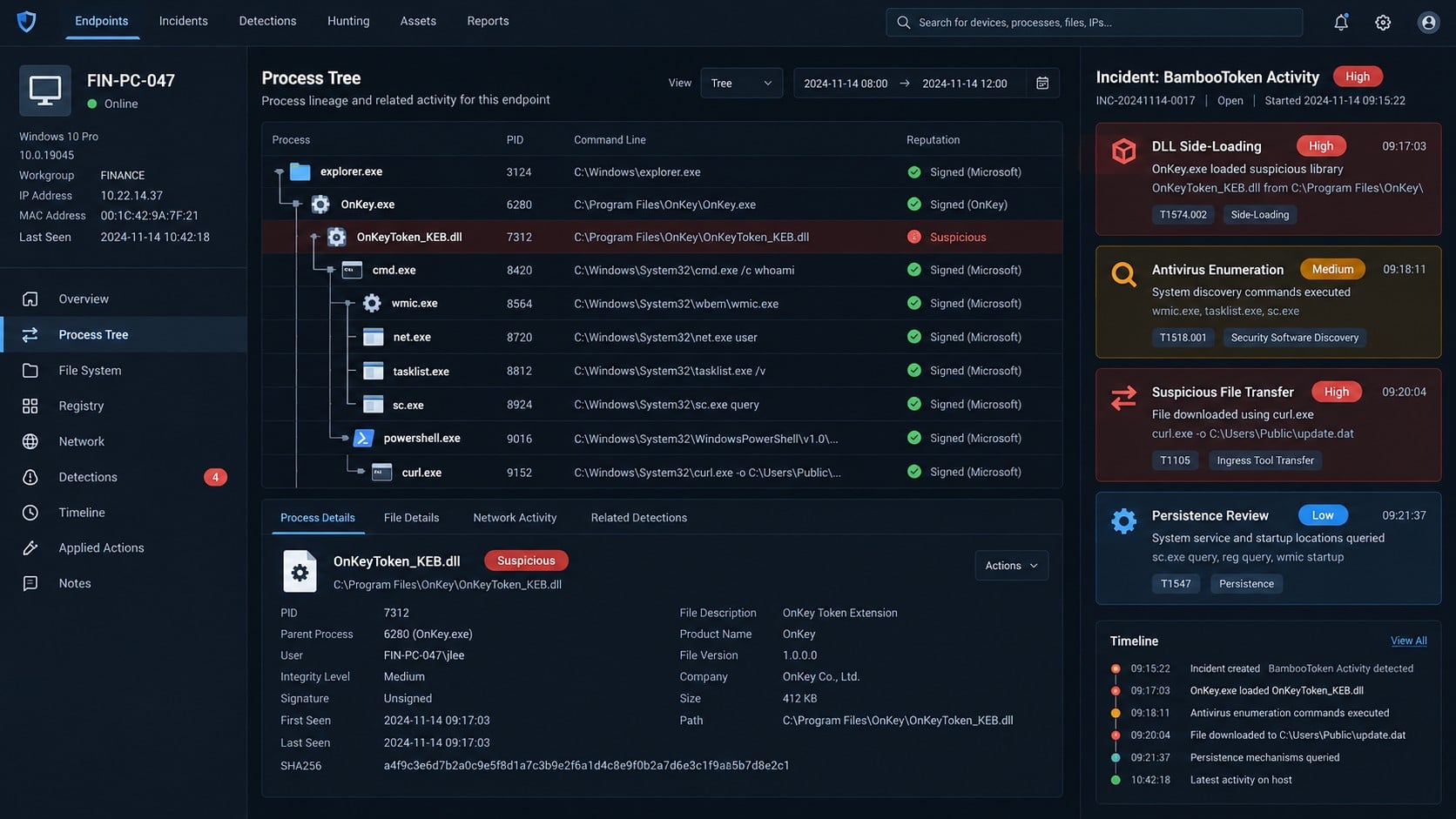Open the user profile avatar
Viewport: 1456px width, 819px height.
pyautogui.click(x=1428, y=23)
